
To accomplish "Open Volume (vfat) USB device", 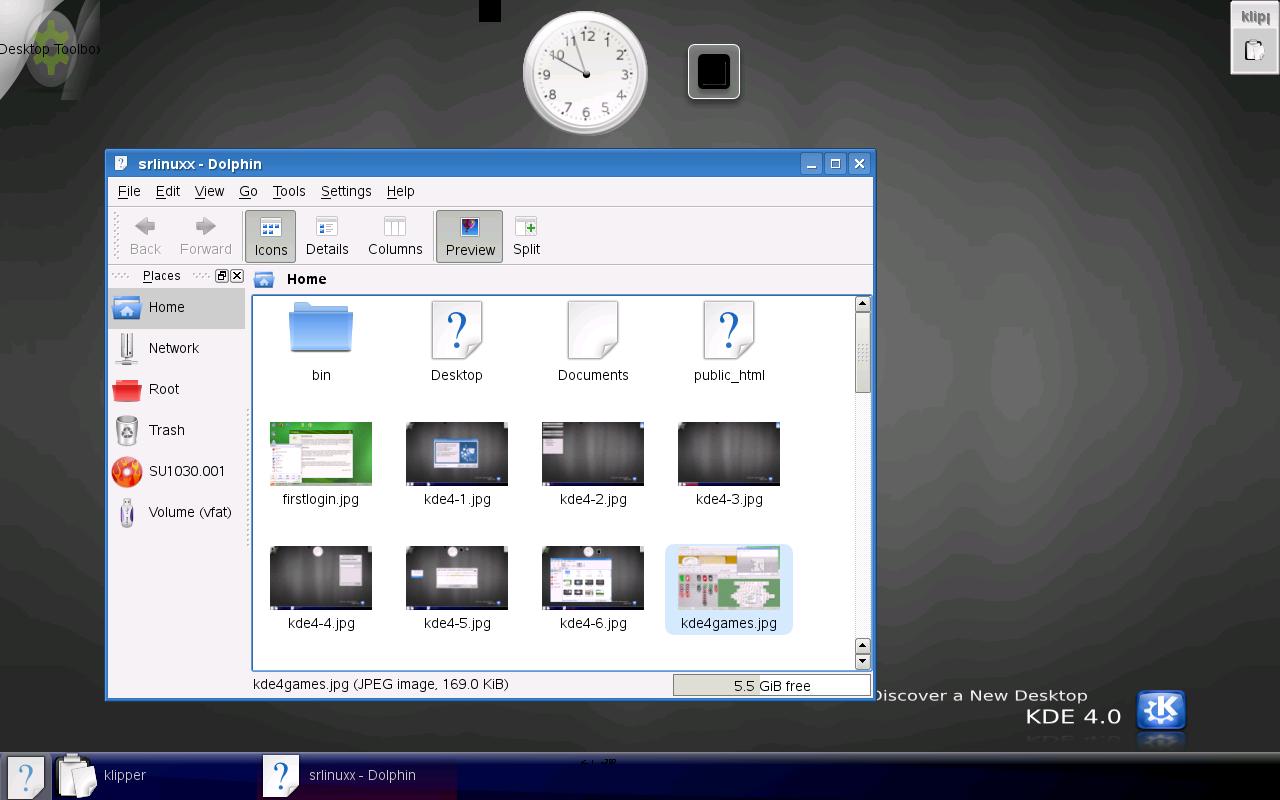I will point(176,512).
